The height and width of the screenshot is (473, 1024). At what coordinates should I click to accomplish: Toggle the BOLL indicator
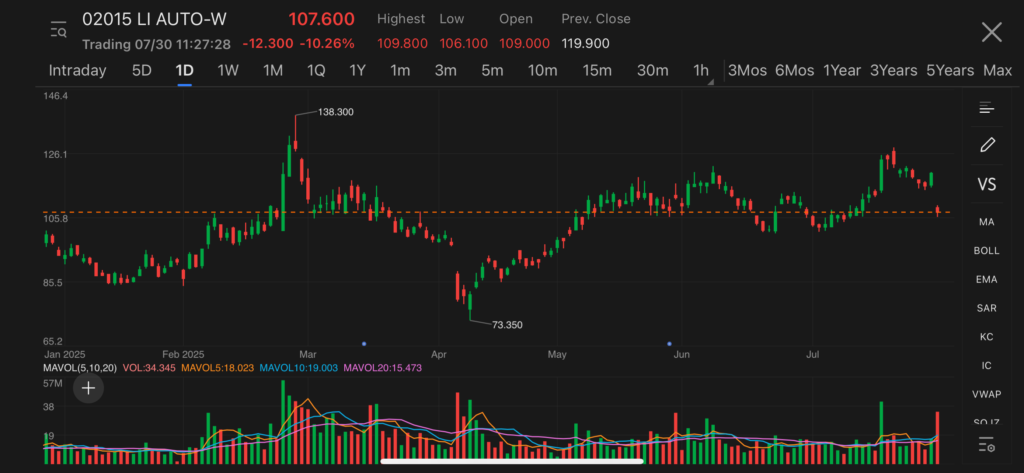coord(986,251)
